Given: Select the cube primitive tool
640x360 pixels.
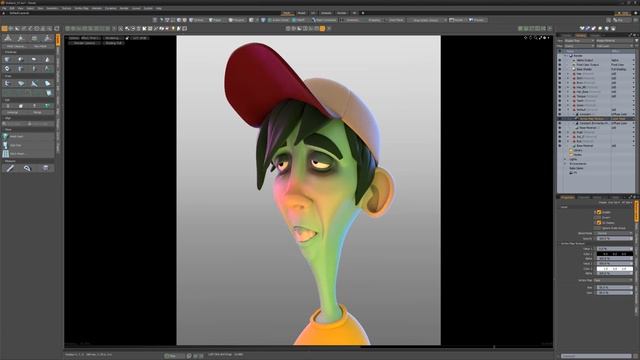Looking at the screenshot, I should point(7,59).
